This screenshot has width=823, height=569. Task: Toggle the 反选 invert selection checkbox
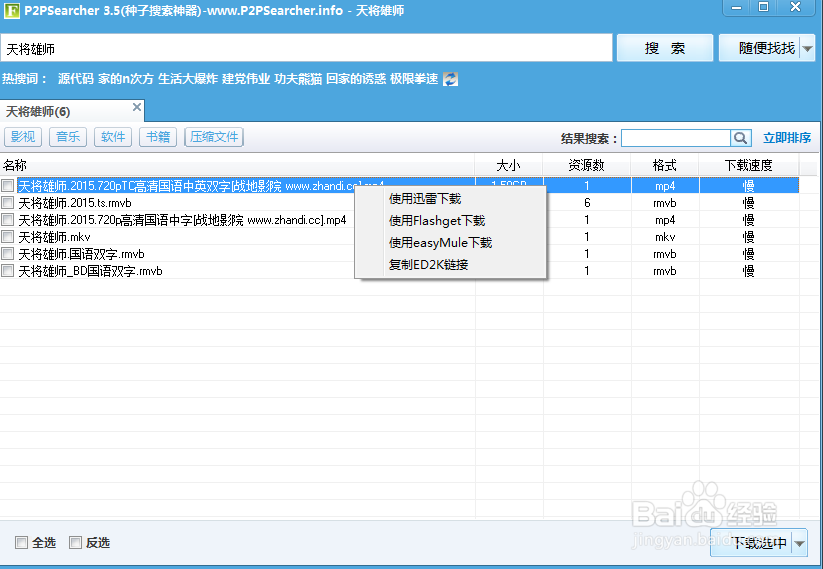(76, 543)
